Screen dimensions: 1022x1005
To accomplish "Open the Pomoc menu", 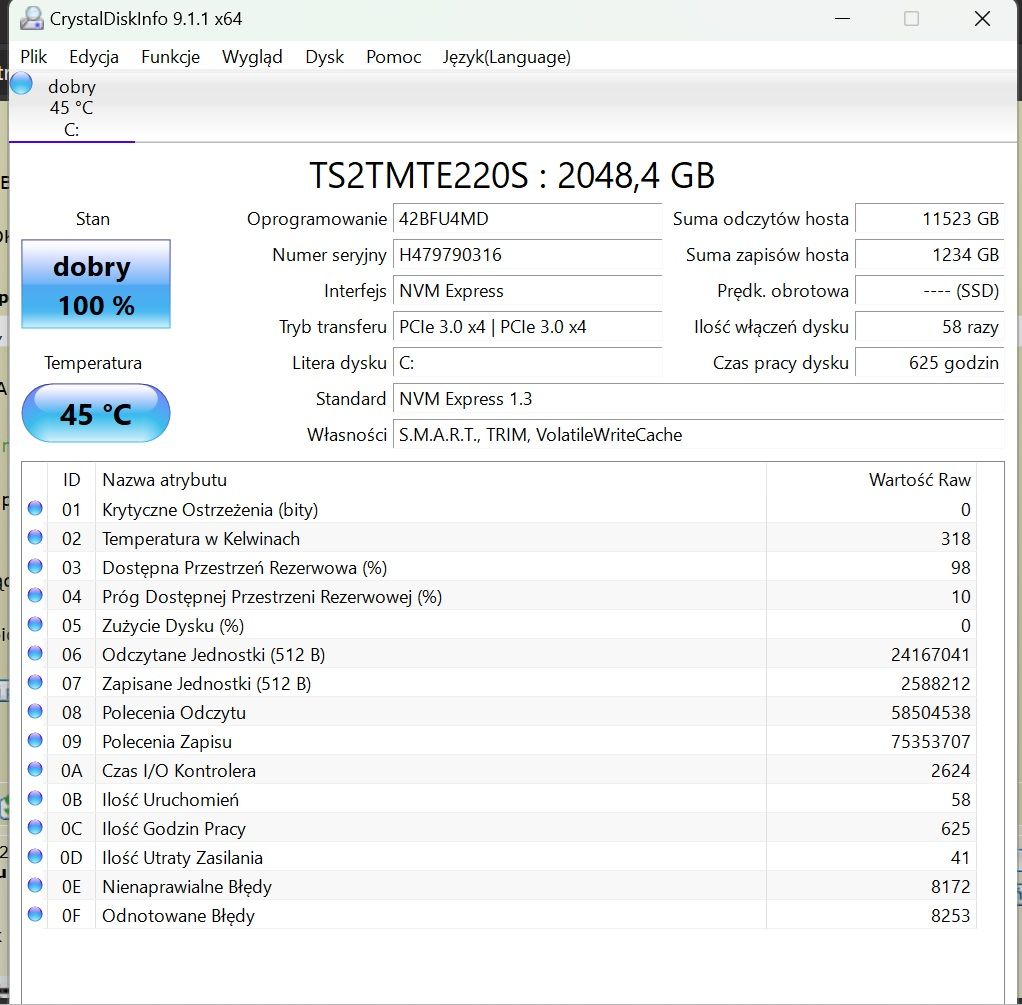I will point(394,57).
